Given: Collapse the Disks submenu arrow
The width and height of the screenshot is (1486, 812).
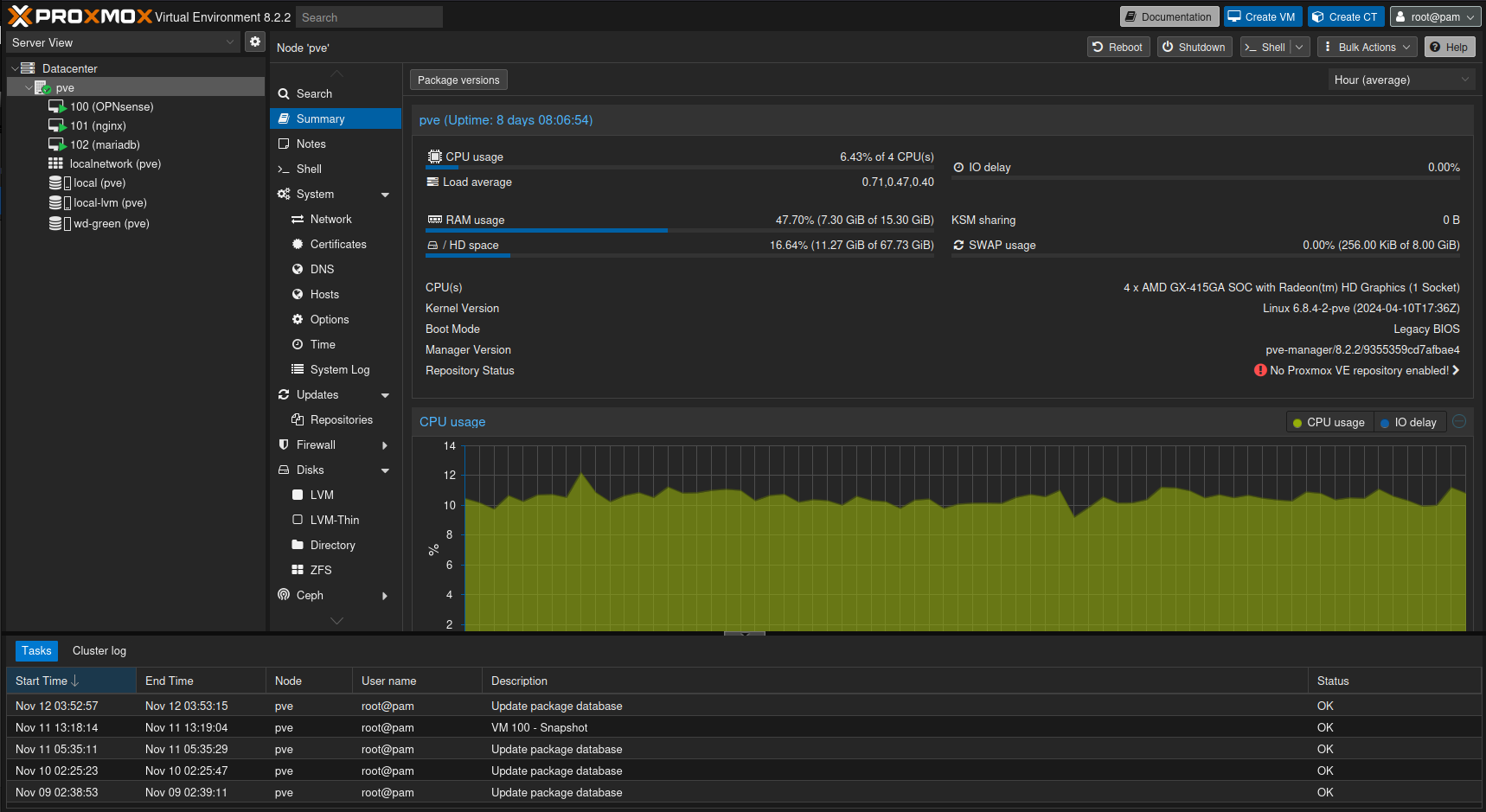Looking at the screenshot, I should tap(385, 470).
